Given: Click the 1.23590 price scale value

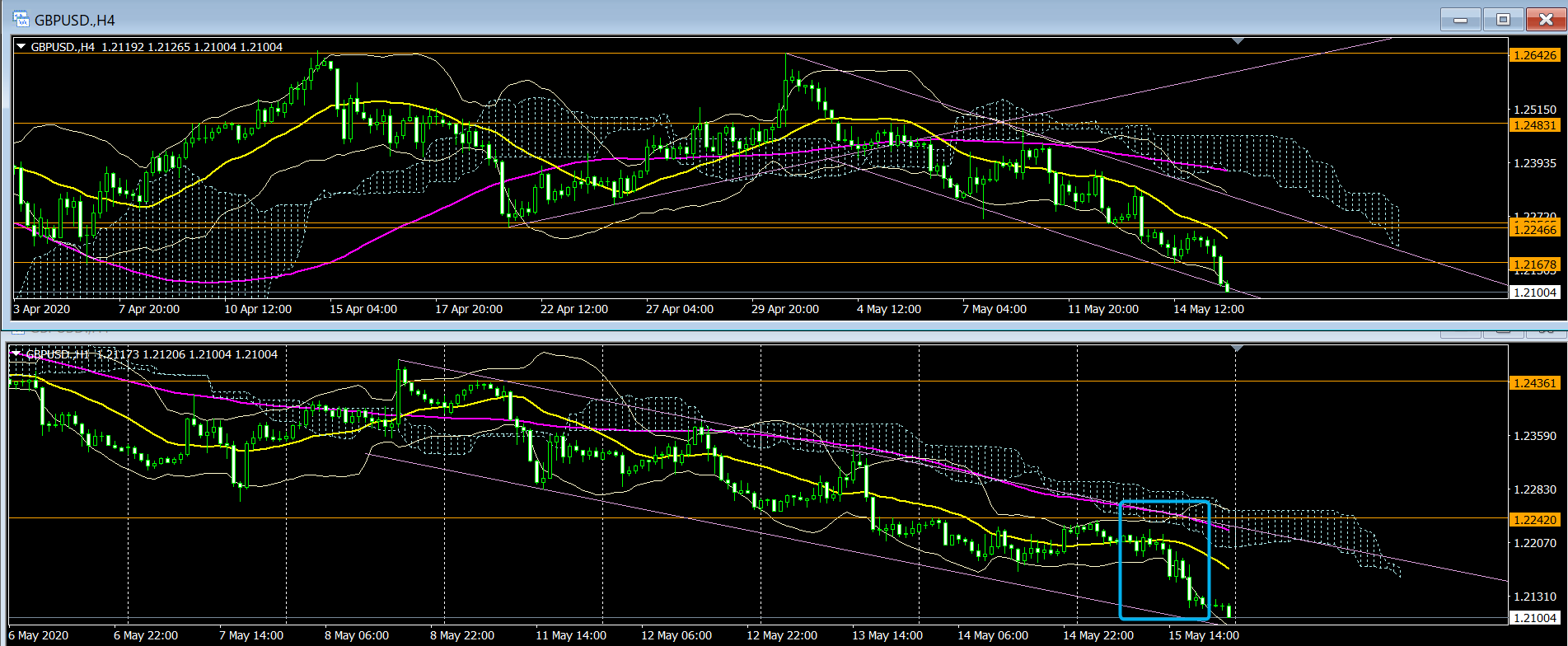Looking at the screenshot, I should point(1535,436).
